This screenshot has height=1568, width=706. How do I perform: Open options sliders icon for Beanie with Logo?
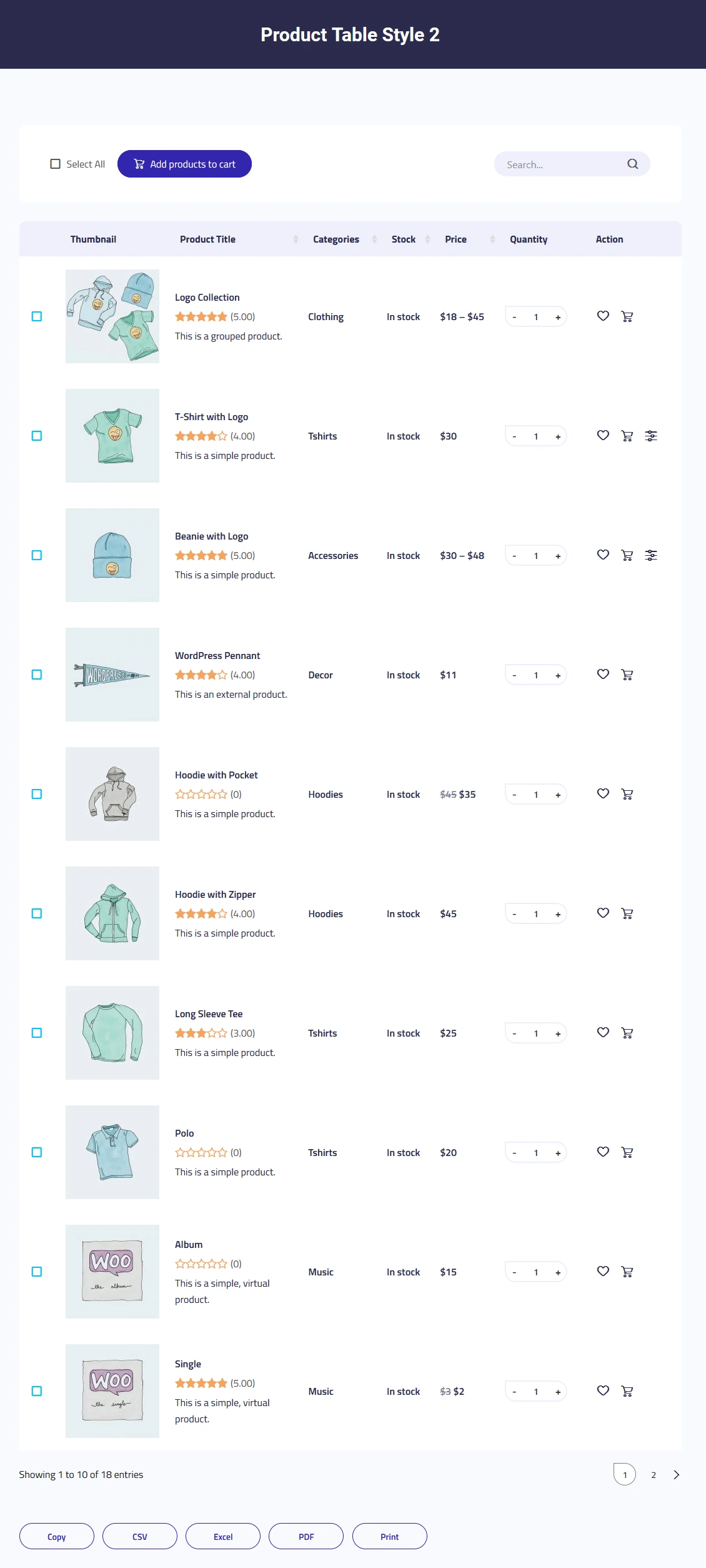pyautogui.click(x=651, y=555)
